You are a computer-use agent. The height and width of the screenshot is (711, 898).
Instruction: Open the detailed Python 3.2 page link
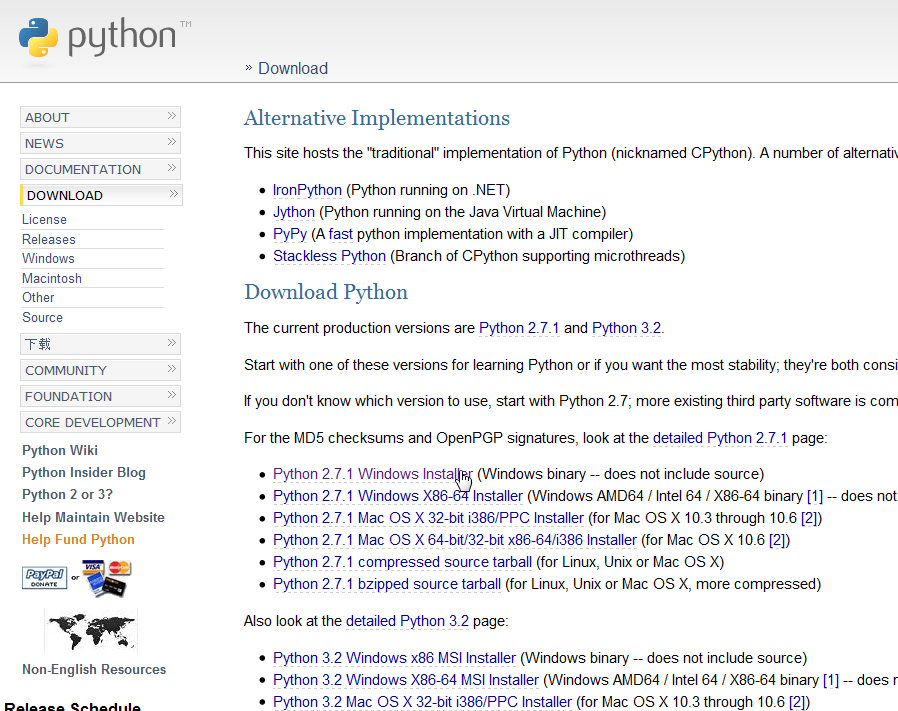[407, 621]
